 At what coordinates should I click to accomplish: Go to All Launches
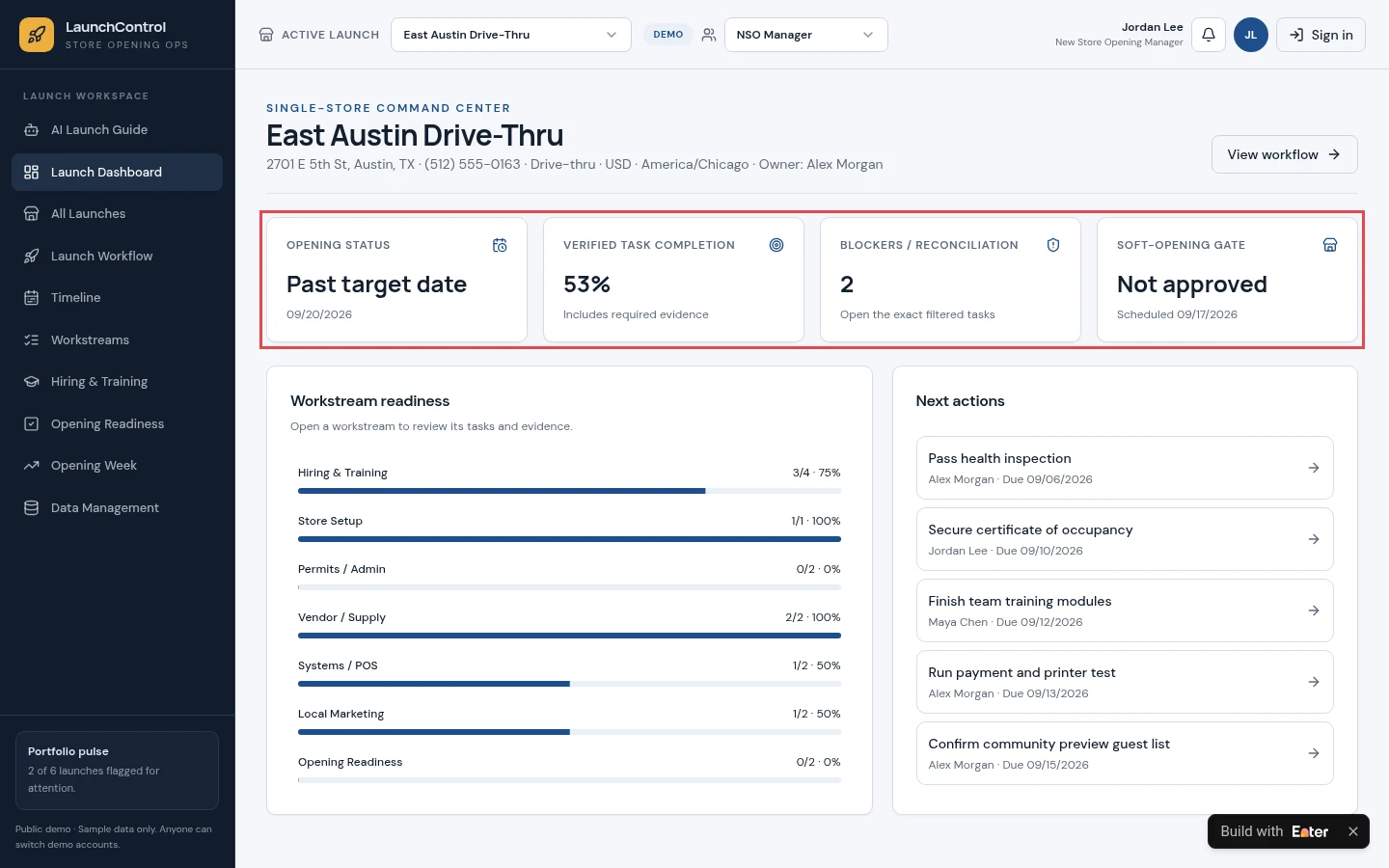click(117, 214)
